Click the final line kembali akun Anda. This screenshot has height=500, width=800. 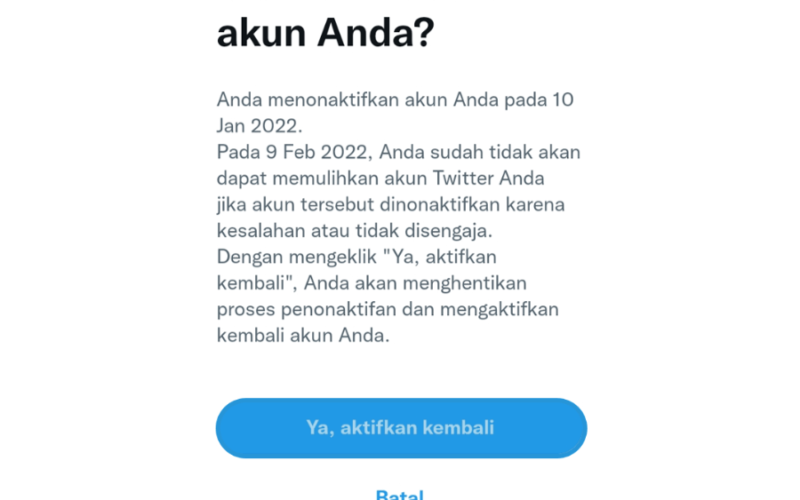pos(303,335)
